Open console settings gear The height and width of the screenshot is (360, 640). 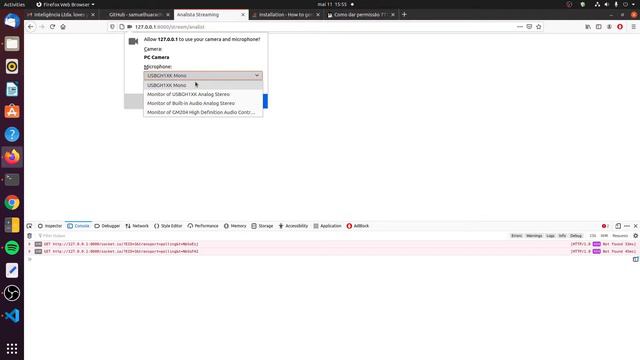point(636,236)
